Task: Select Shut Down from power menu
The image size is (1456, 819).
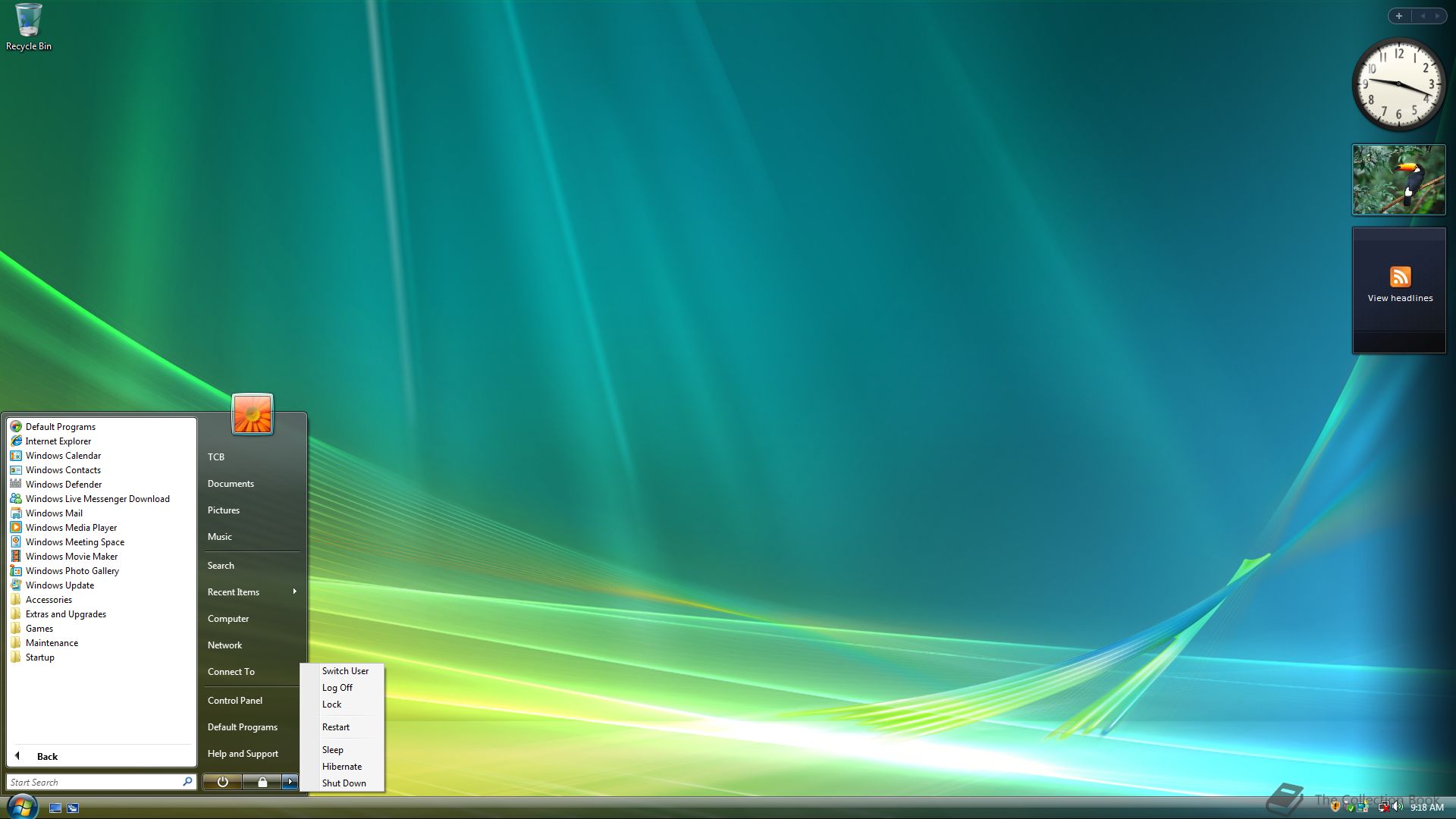Action: [344, 783]
